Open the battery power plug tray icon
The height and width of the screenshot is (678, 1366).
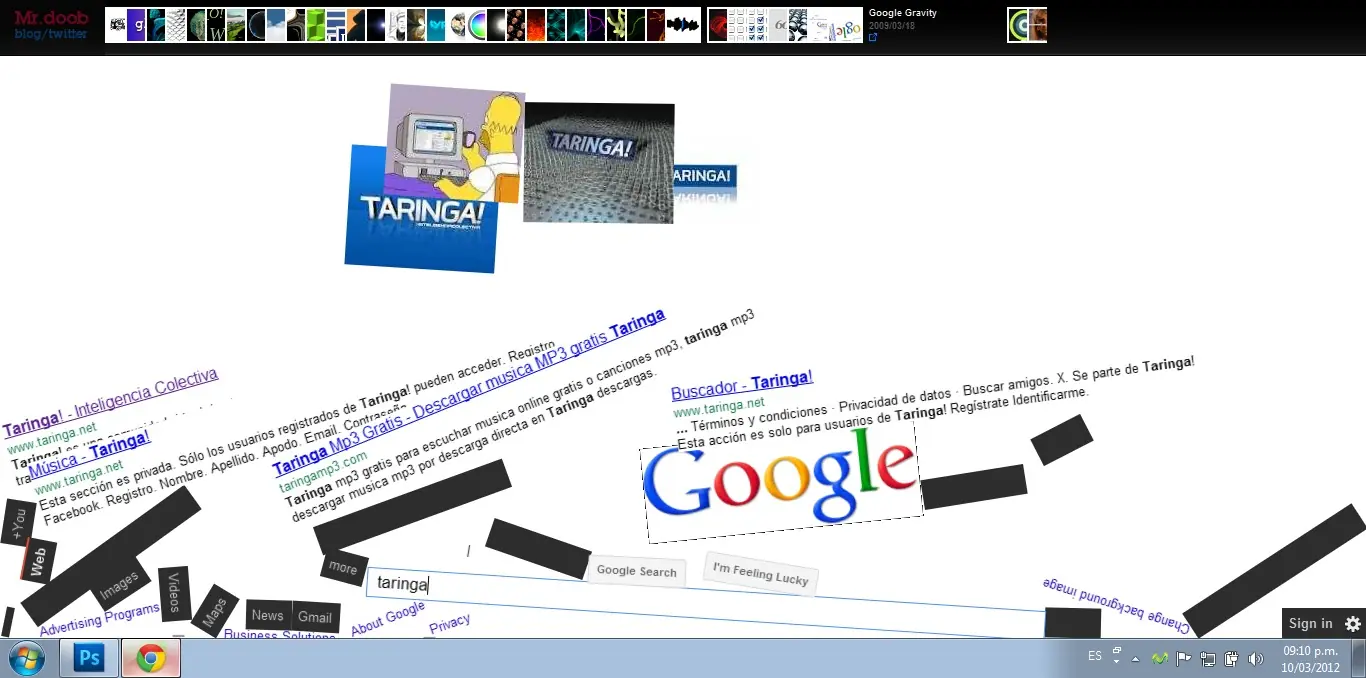click(x=1232, y=659)
